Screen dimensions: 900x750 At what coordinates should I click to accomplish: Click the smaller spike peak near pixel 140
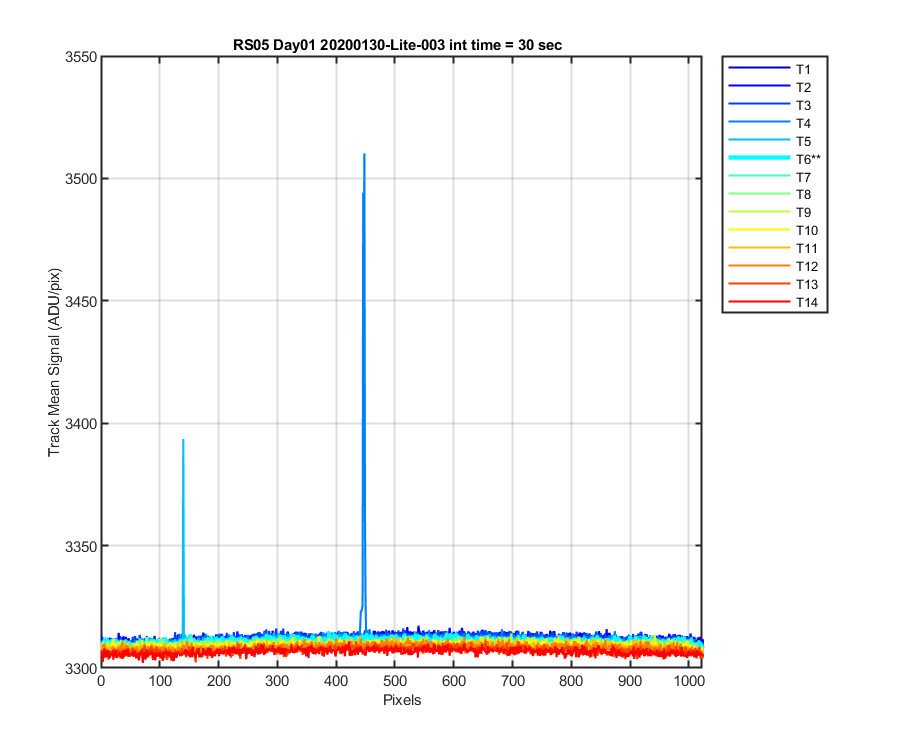click(x=183, y=441)
